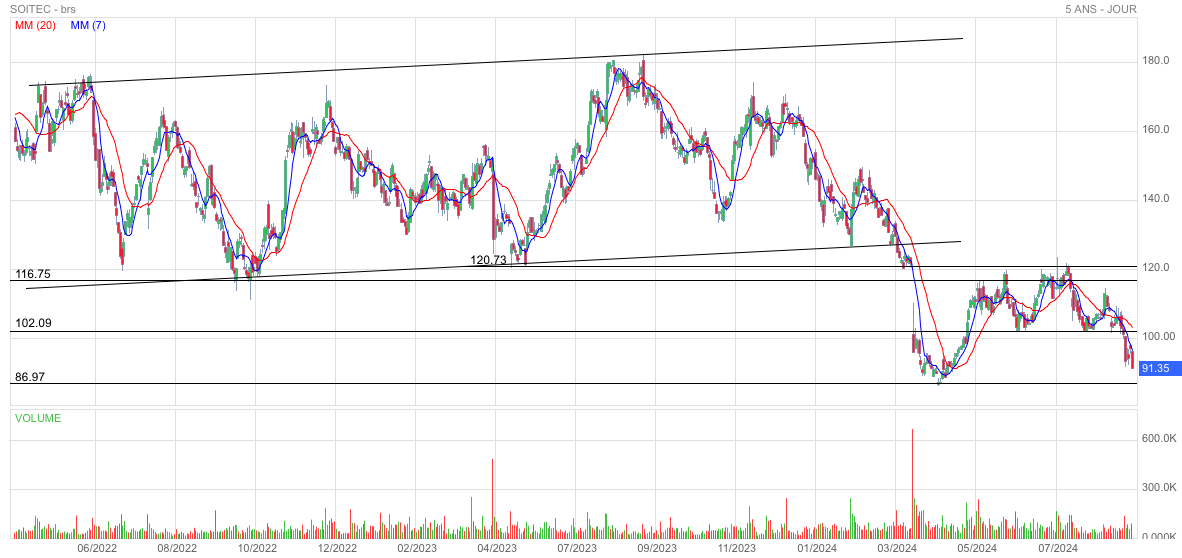Select the blue MM (7) legend label
This screenshot has width=1182, height=558.
[x=88, y=25]
